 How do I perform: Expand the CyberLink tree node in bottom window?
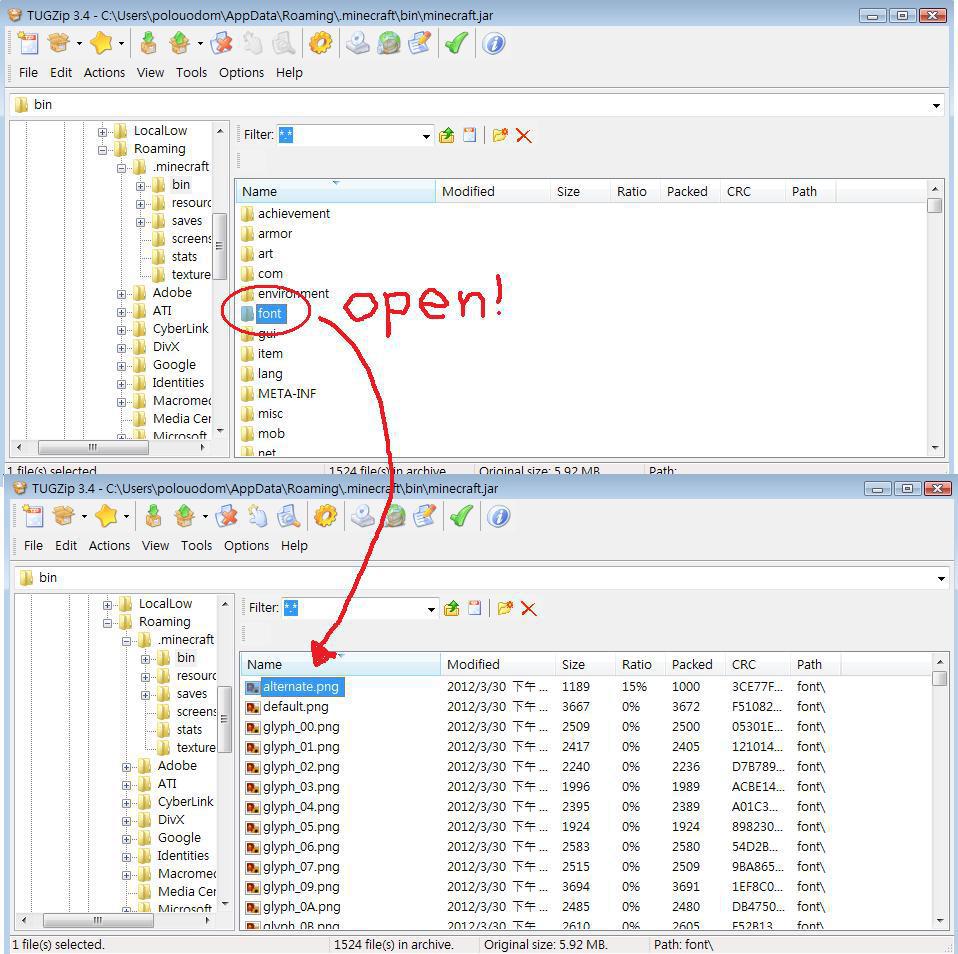tap(126, 802)
